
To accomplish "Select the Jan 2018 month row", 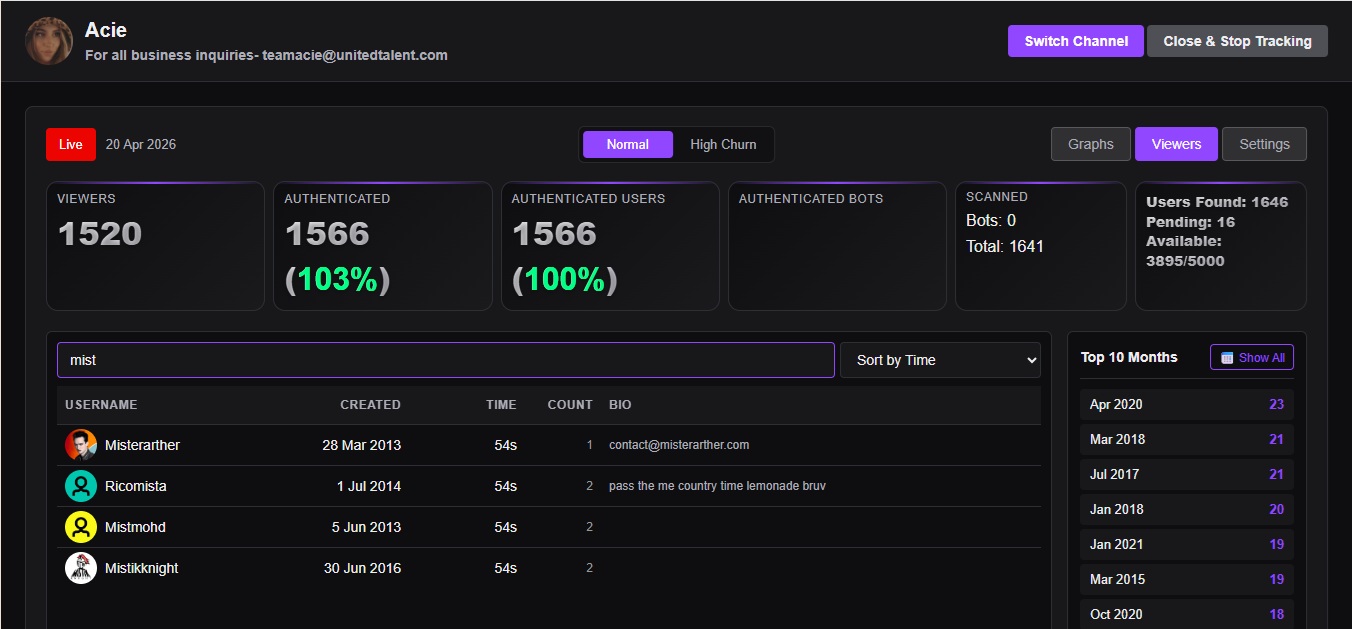I will coord(1187,509).
